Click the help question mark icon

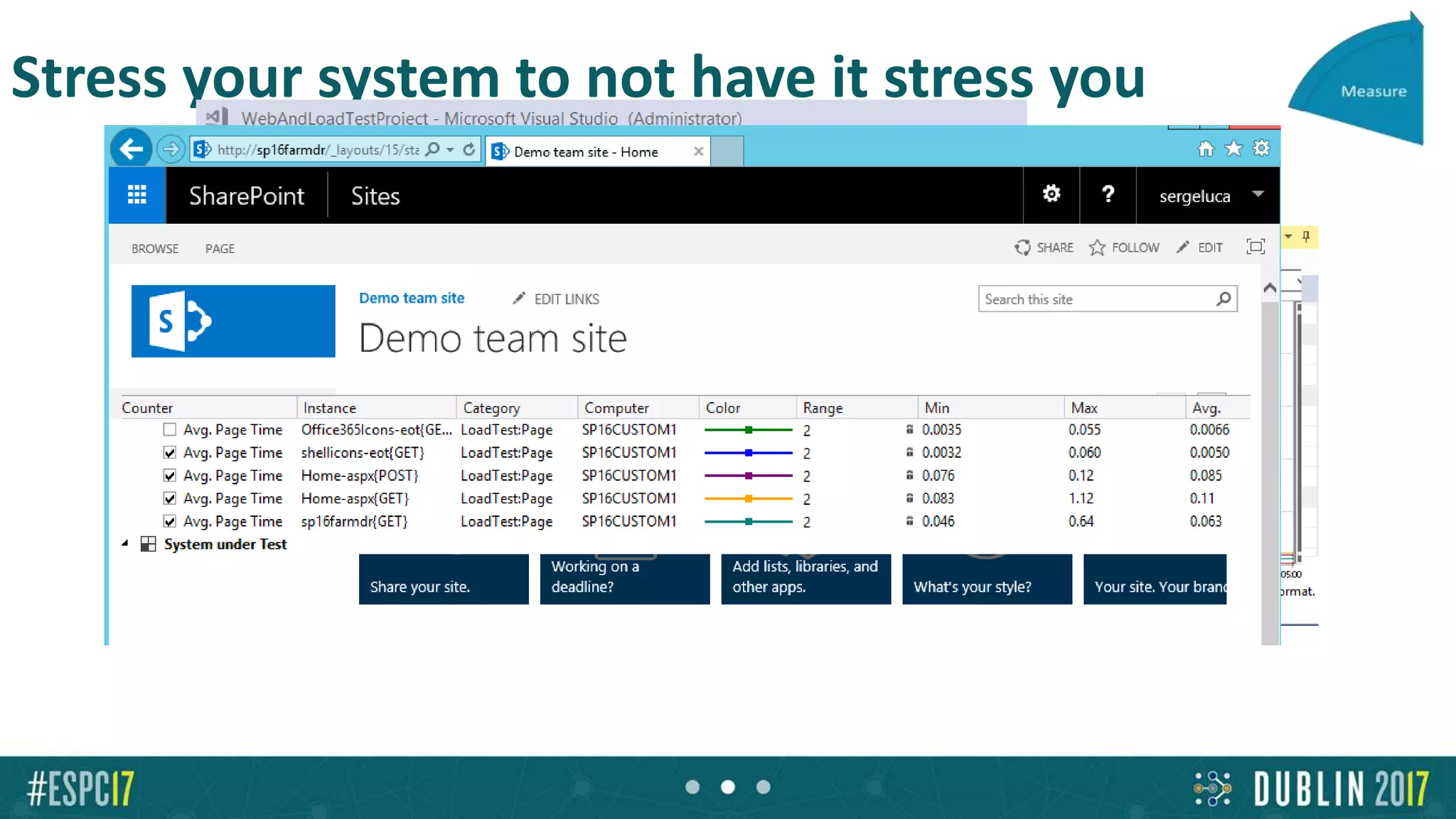(1107, 194)
